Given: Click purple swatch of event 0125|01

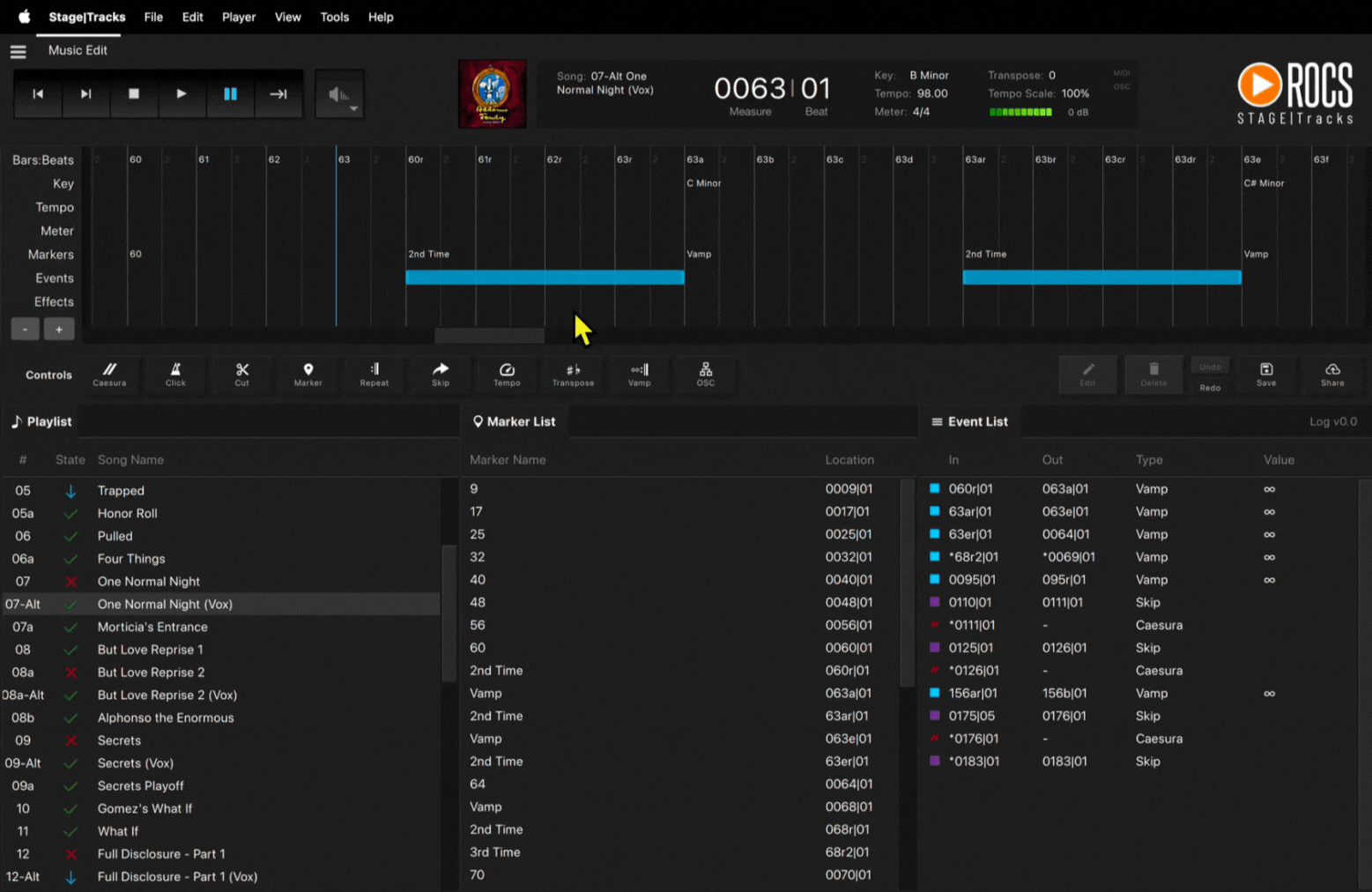Looking at the screenshot, I should (x=934, y=648).
